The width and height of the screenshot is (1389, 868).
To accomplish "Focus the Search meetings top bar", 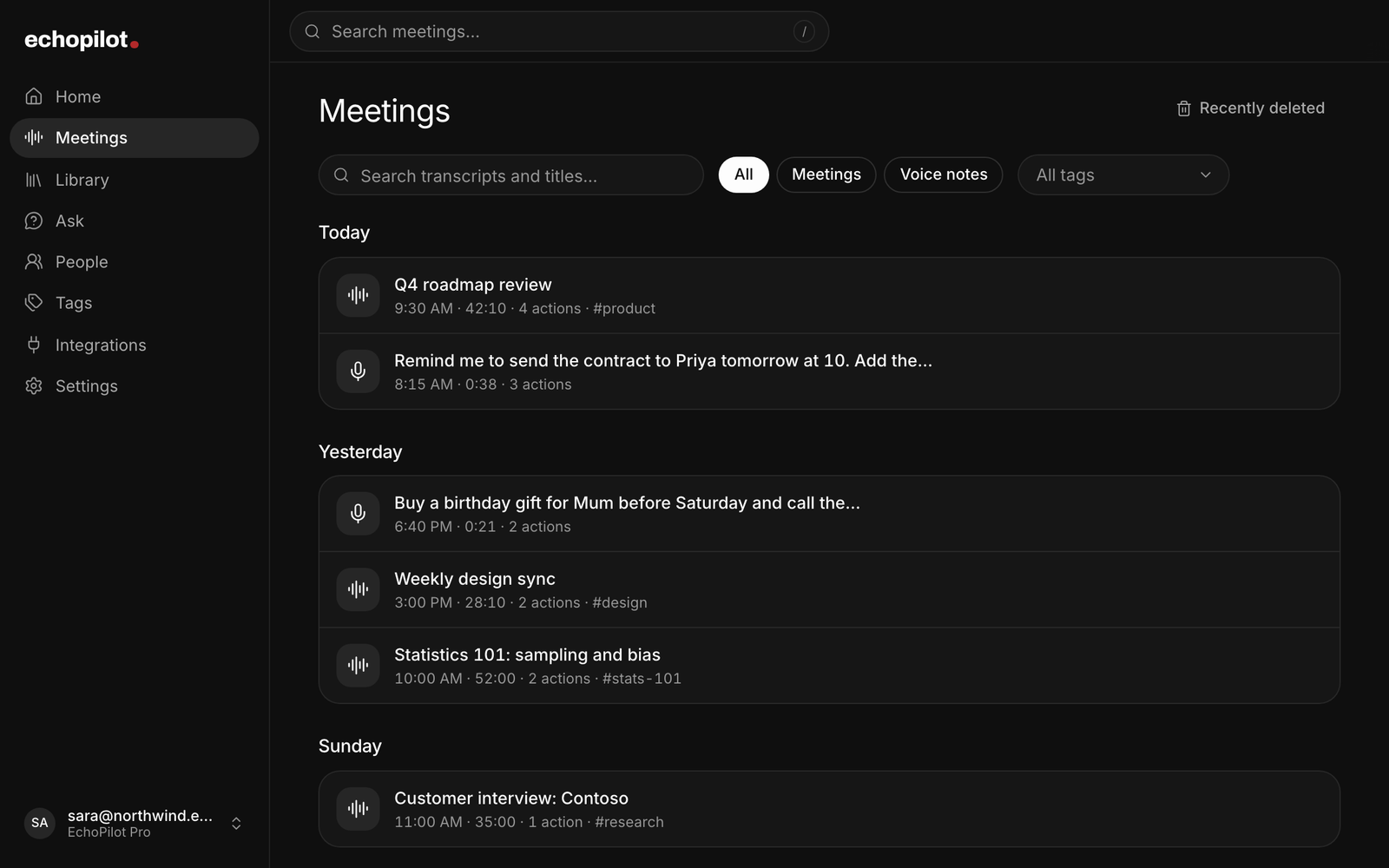I will [x=559, y=31].
